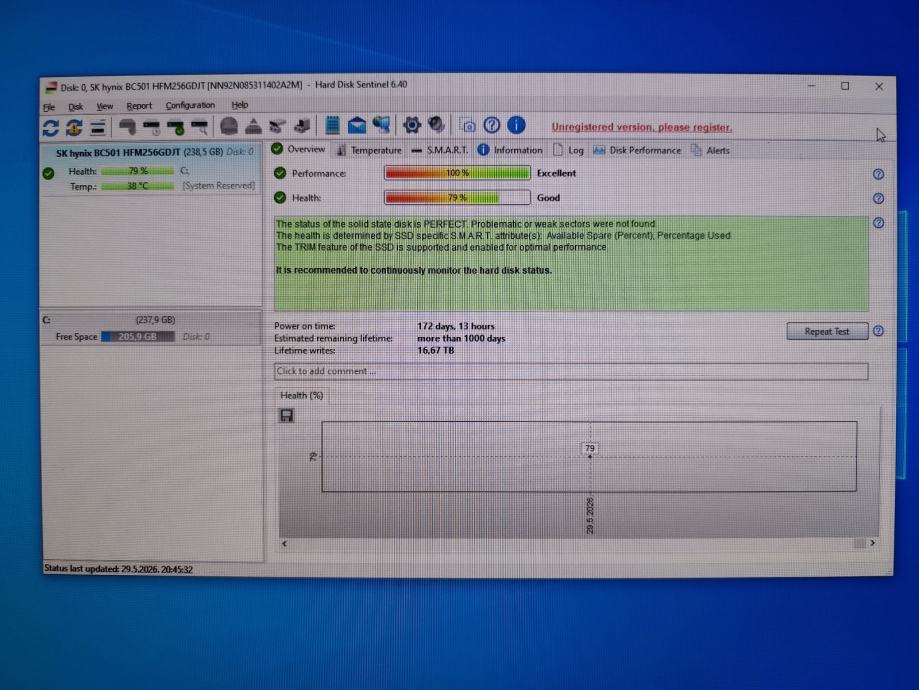Click the Repeat Test button
Screen dimensions: 919x690
827,331
